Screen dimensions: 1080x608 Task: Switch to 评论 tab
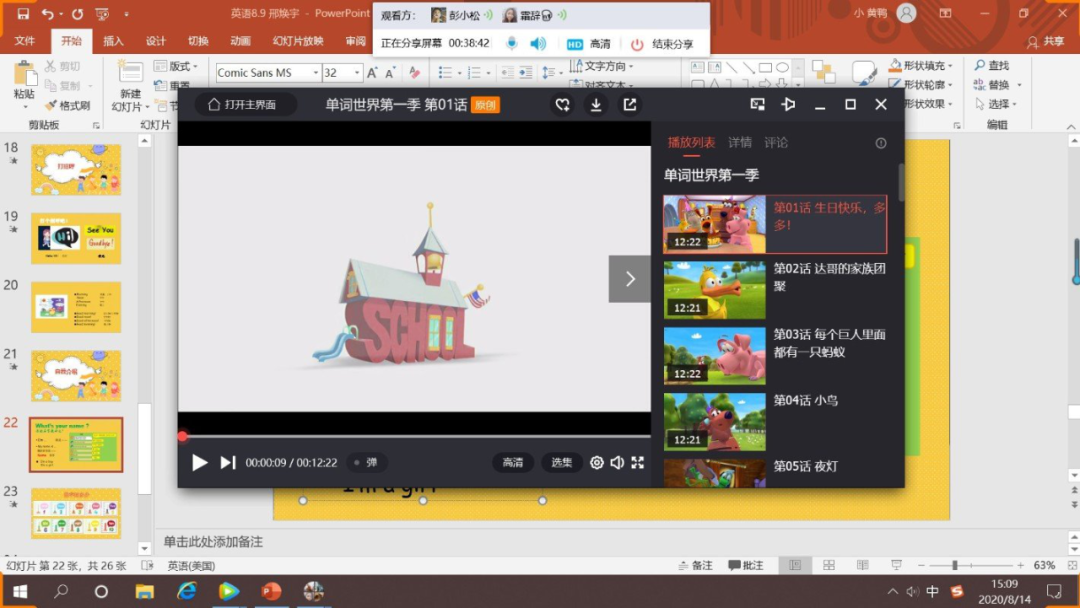click(776, 143)
